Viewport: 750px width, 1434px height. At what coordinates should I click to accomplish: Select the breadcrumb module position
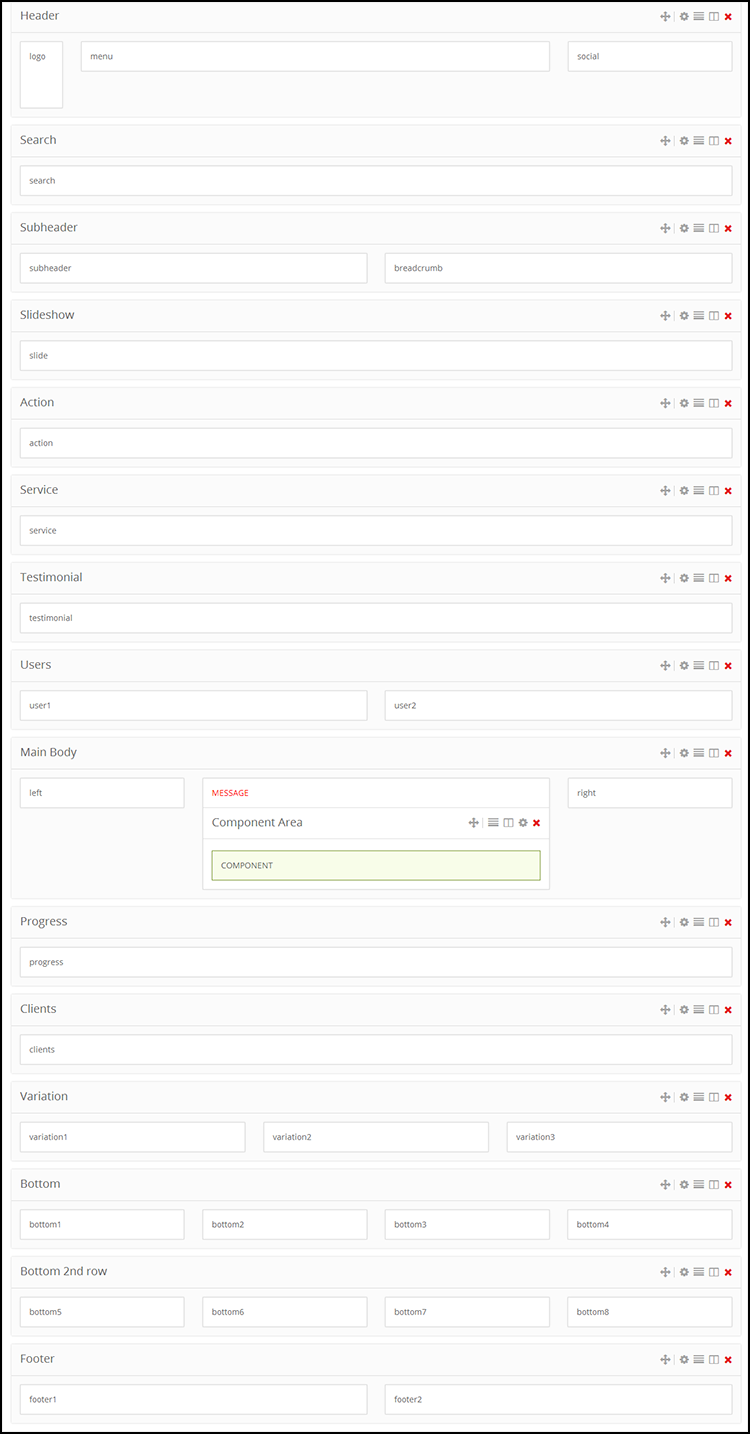click(x=558, y=268)
